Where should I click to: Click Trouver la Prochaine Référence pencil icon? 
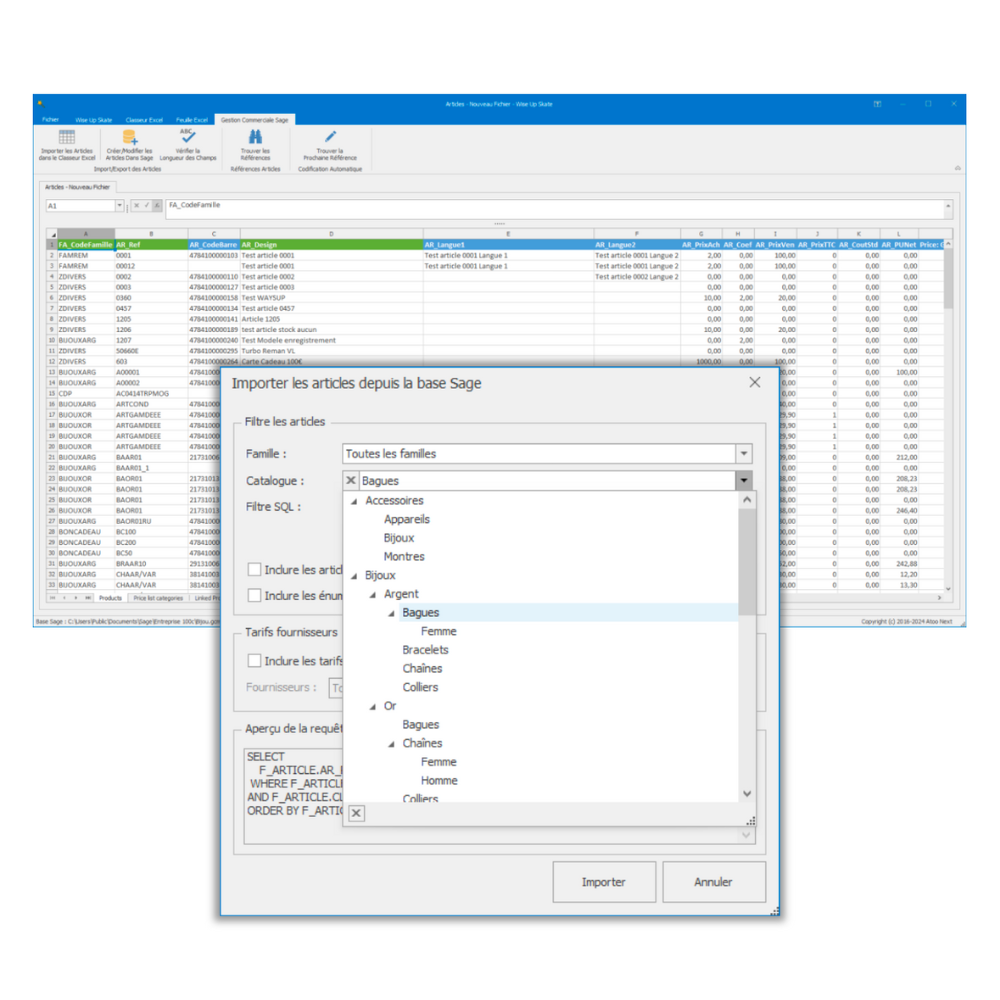[x=330, y=137]
